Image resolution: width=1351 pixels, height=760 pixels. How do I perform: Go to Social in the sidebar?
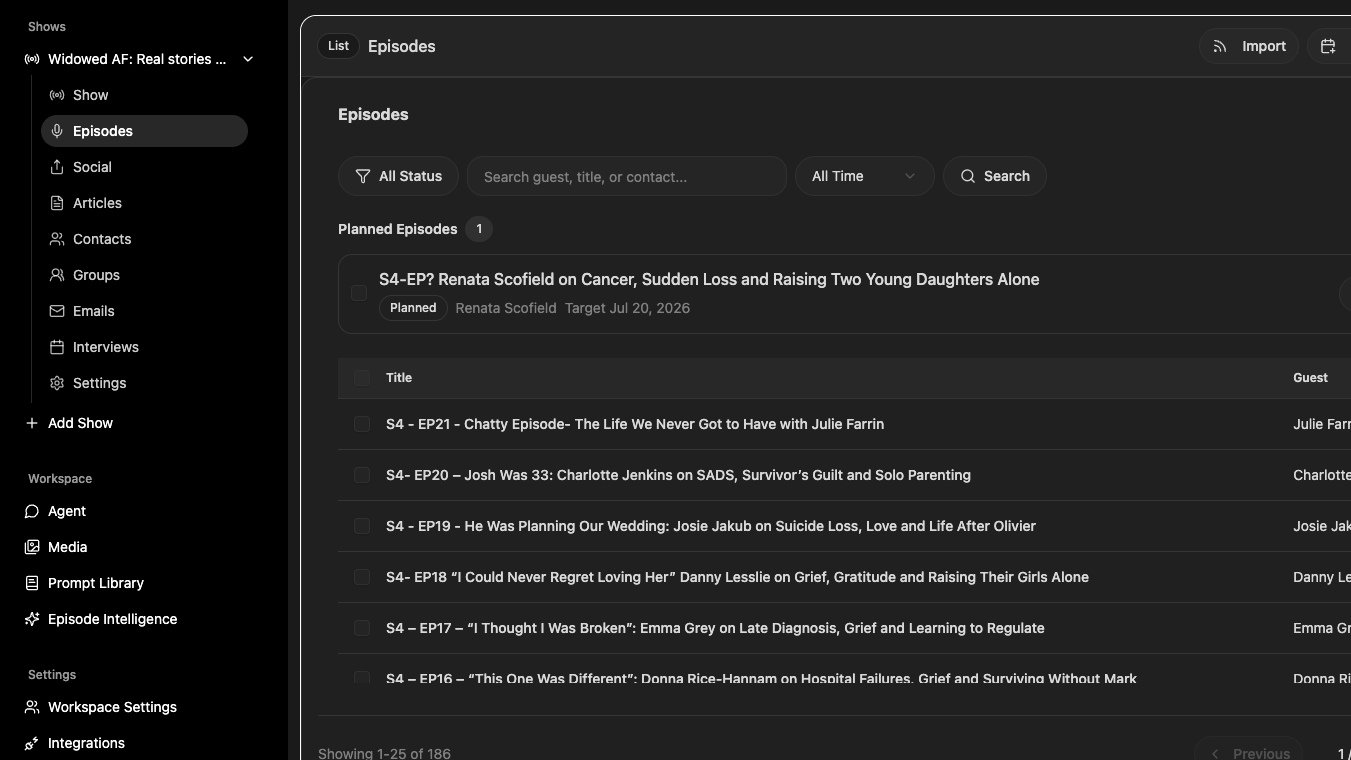pyautogui.click(x=144, y=167)
